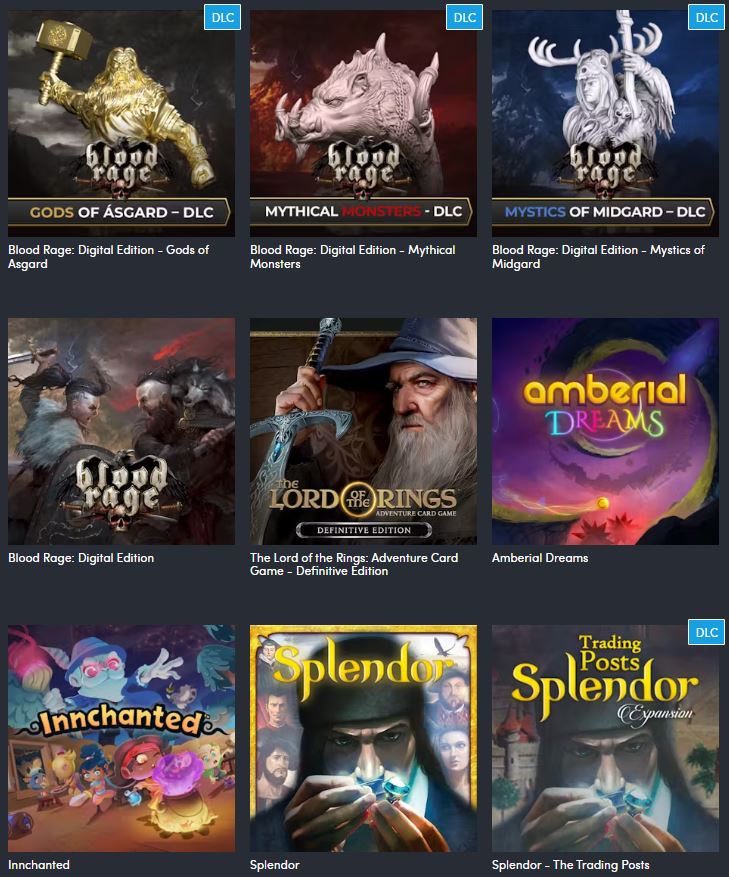The image size is (729, 877).
Task: Open the Splendor base game cover
Action: 363,738
